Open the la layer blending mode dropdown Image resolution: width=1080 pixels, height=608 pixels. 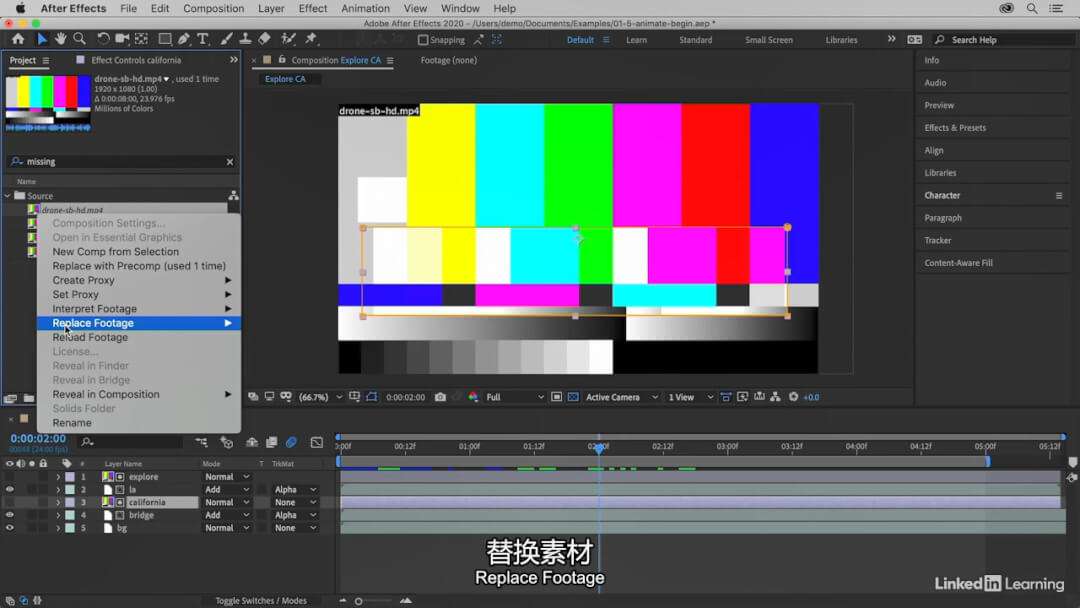227,490
